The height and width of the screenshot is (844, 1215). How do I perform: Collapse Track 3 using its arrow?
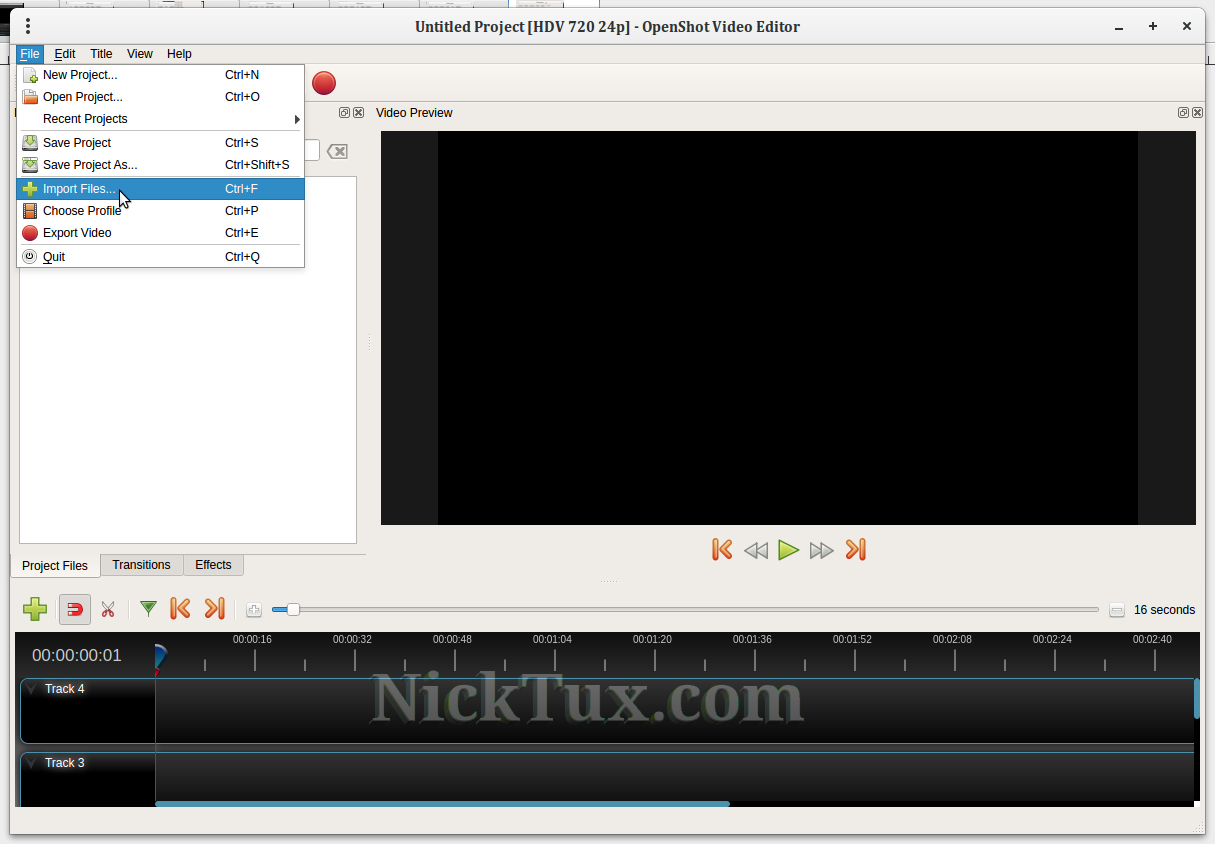31,763
